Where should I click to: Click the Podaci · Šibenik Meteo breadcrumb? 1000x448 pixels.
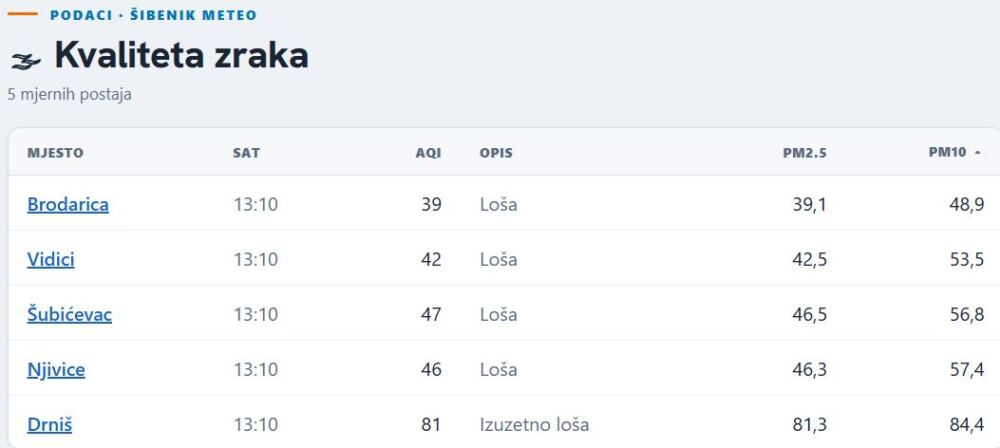(x=153, y=15)
